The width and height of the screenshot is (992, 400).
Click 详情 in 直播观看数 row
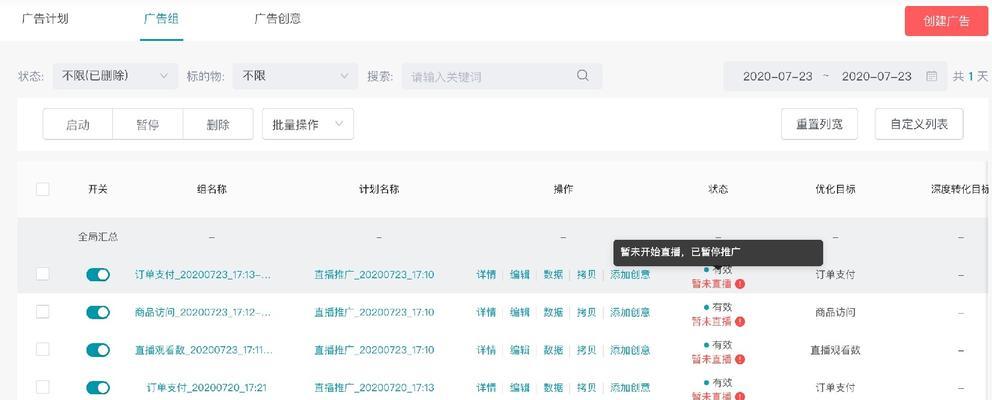click(x=486, y=350)
